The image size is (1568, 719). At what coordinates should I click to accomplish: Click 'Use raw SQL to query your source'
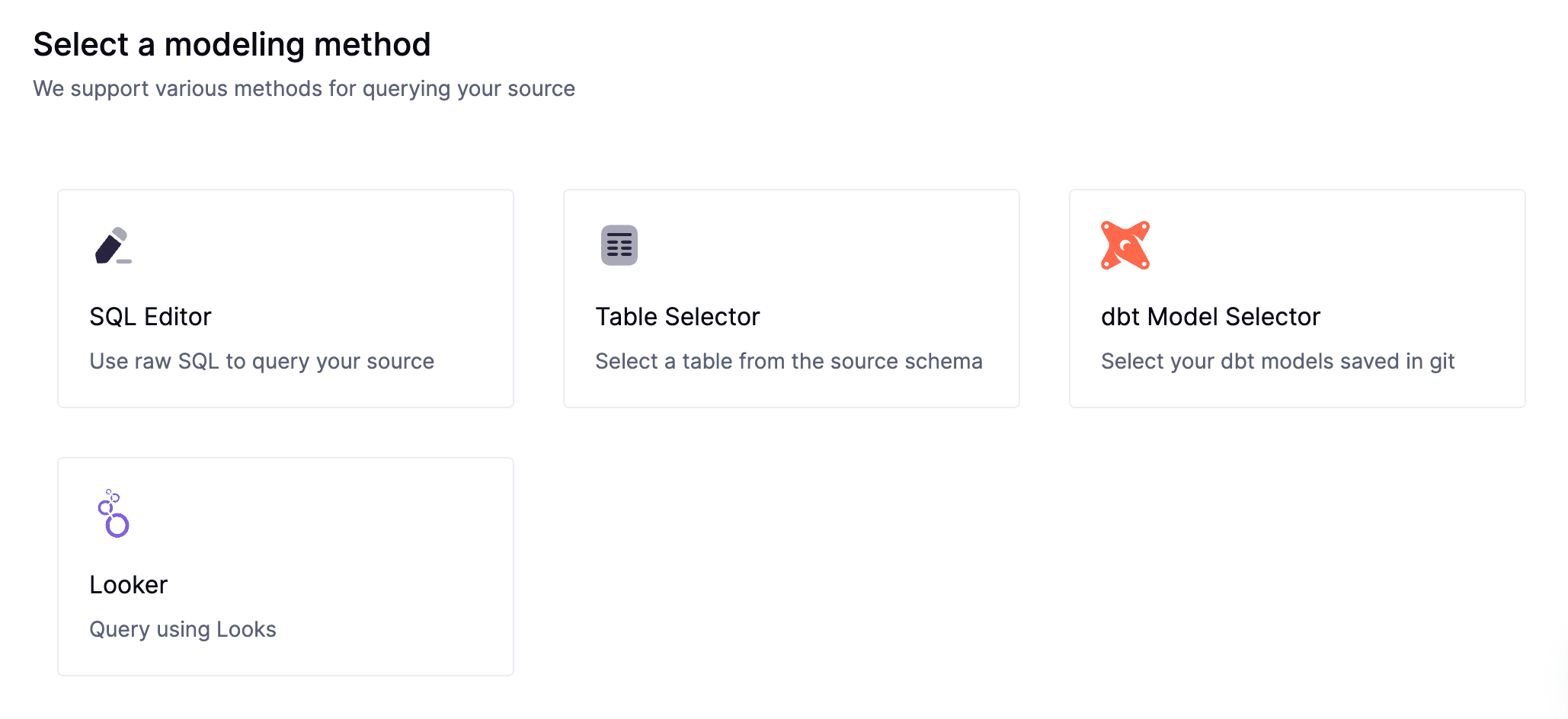(x=261, y=361)
